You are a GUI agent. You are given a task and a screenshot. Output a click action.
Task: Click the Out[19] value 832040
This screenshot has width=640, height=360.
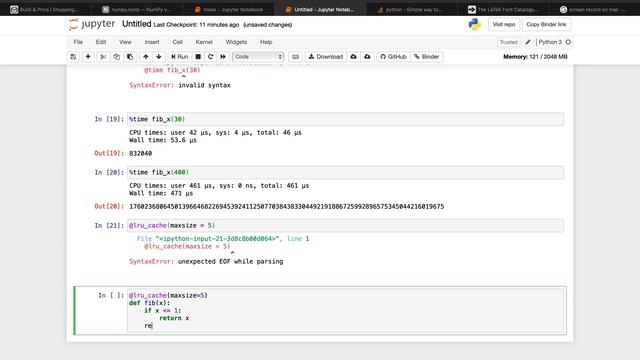click(140, 153)
